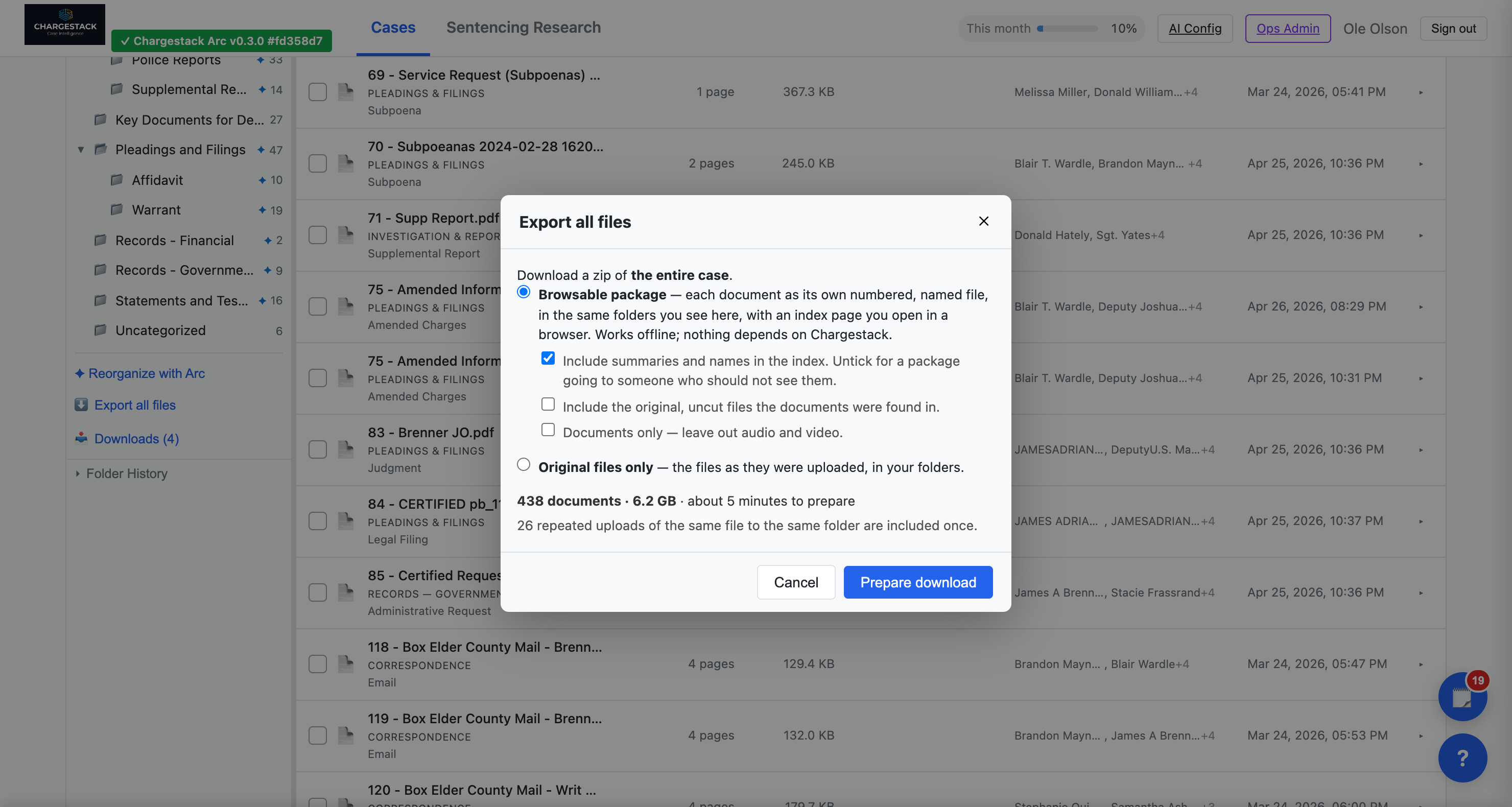Open the Chargestack logo home
This screenshot has width=1512, height=807.
click(x=64, y=24)
